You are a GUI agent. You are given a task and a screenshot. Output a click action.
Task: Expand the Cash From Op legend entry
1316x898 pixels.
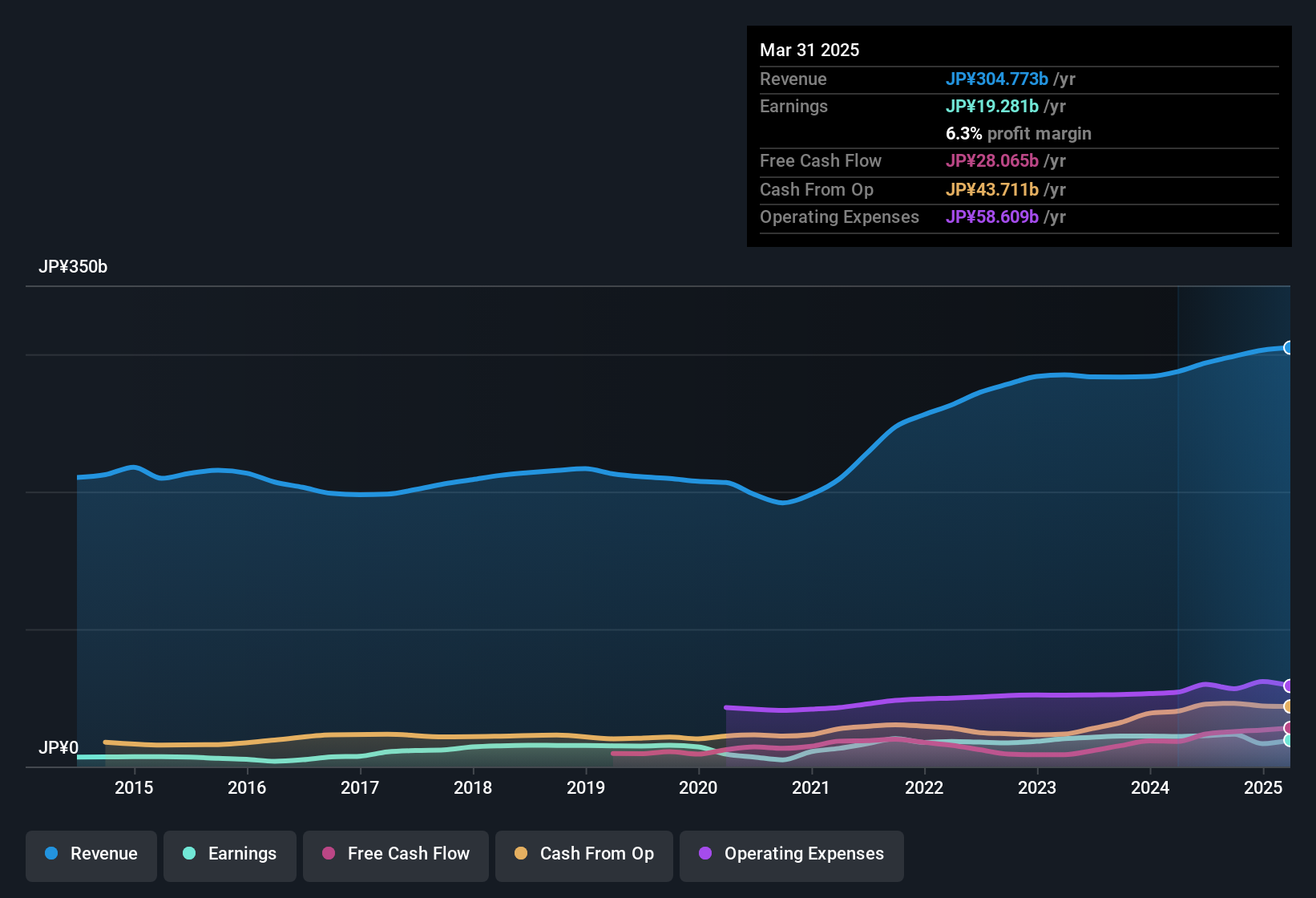583,854
